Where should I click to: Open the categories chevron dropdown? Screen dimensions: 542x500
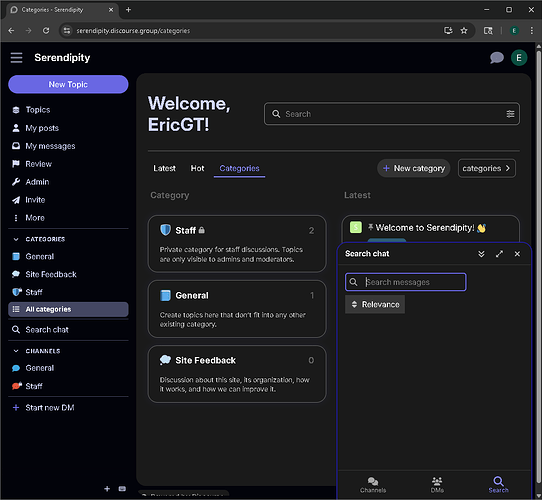[x=486, y=168]
